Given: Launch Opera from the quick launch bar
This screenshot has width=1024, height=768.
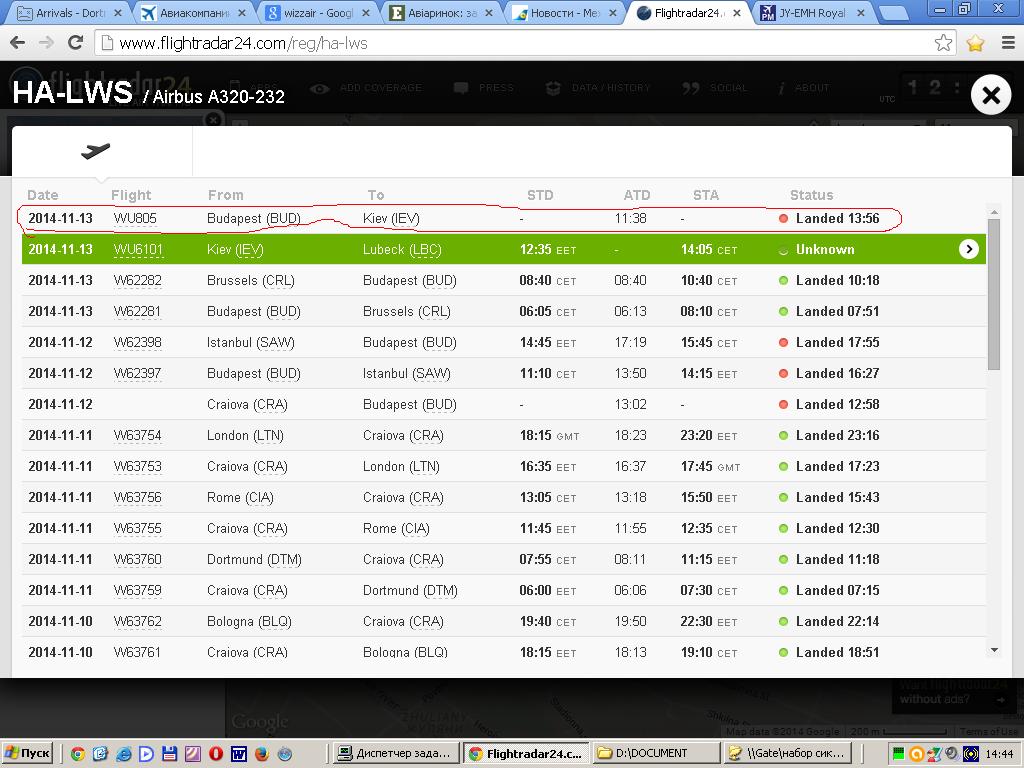Looking at the screenshot, I should coord(215,753).
